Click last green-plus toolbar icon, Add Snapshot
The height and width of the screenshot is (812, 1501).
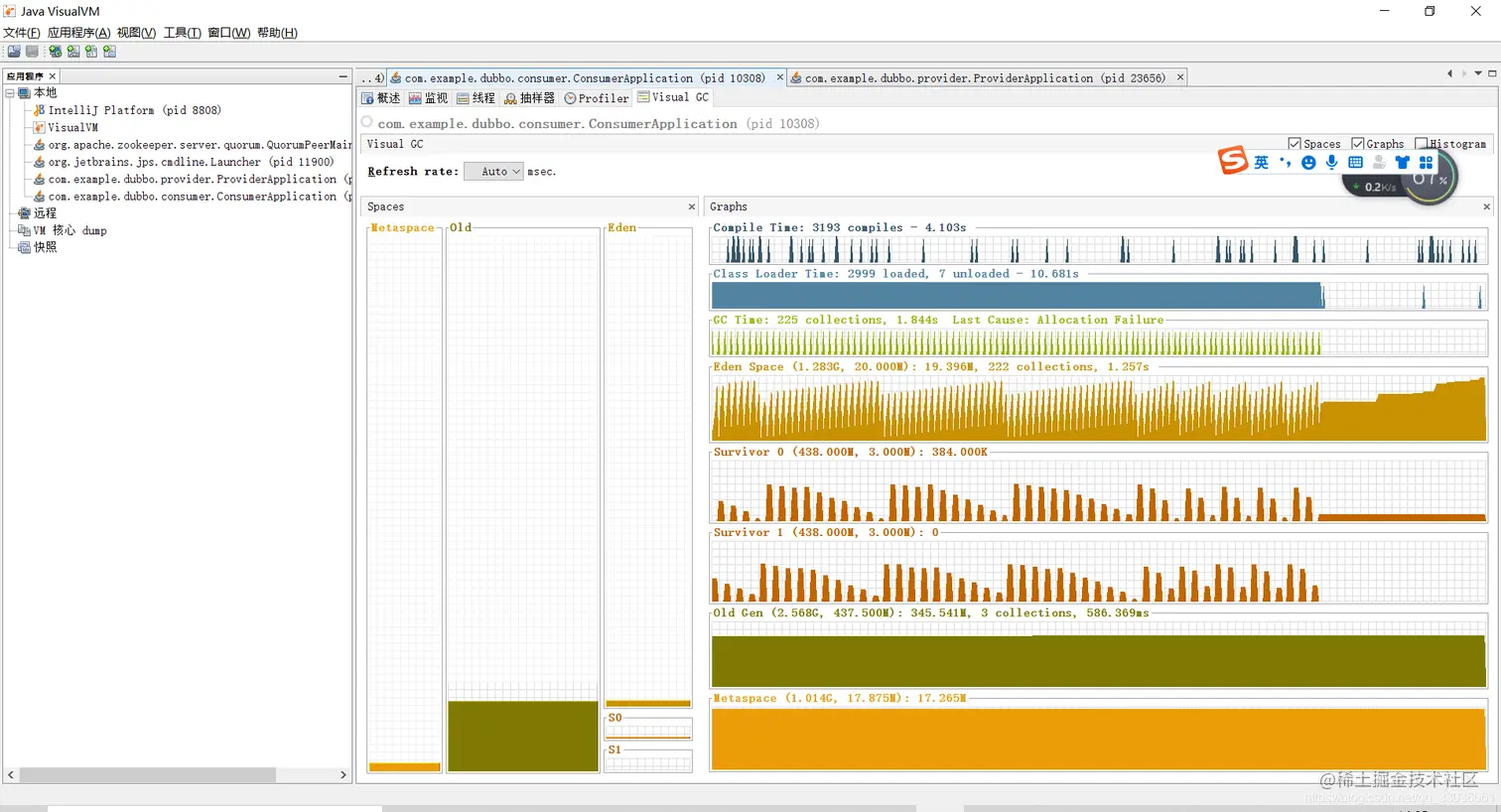click(109, 52)
